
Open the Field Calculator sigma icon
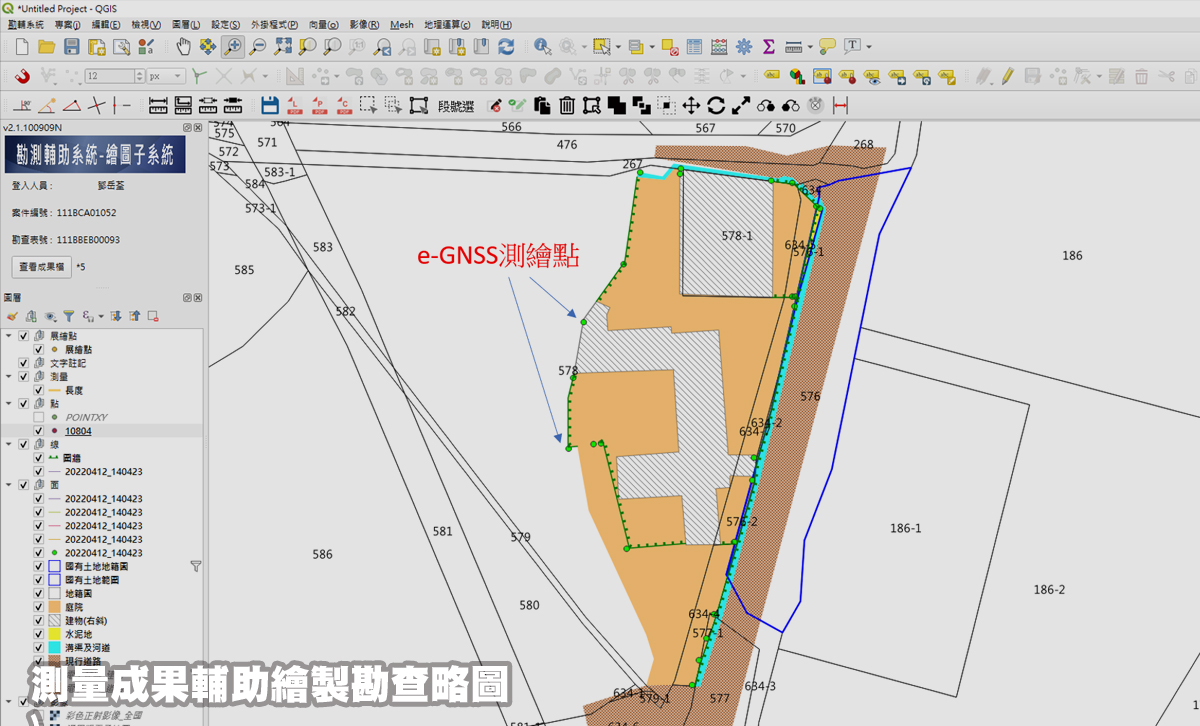coord(769,46)
